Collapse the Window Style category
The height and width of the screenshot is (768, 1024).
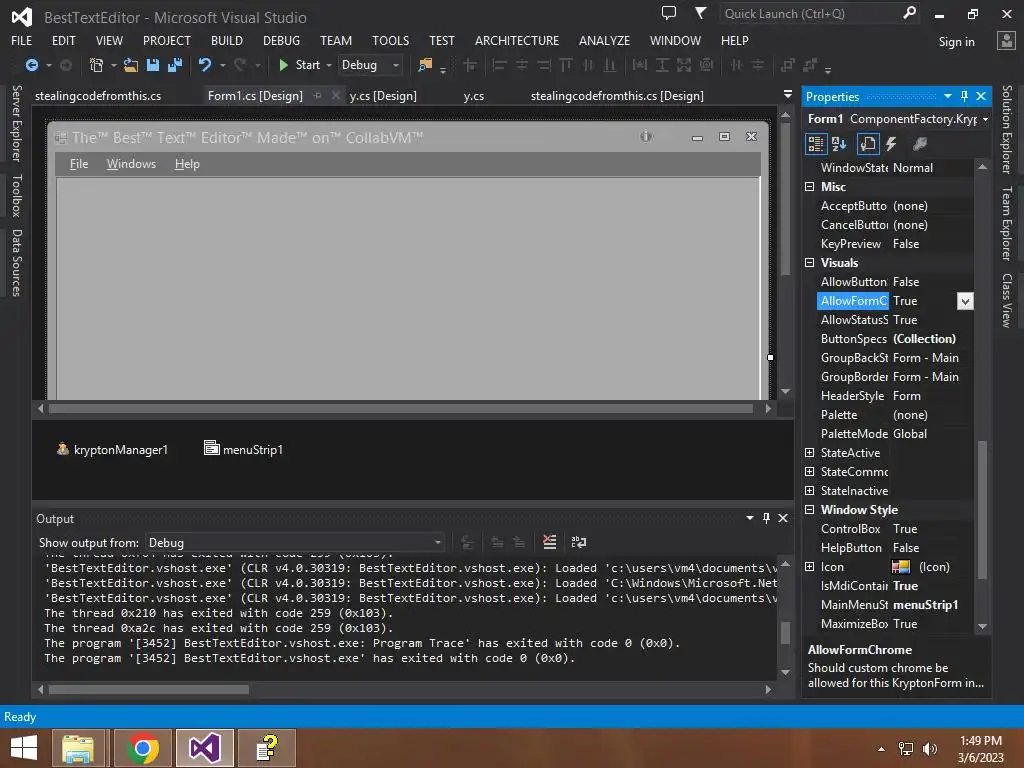(810, 509)
